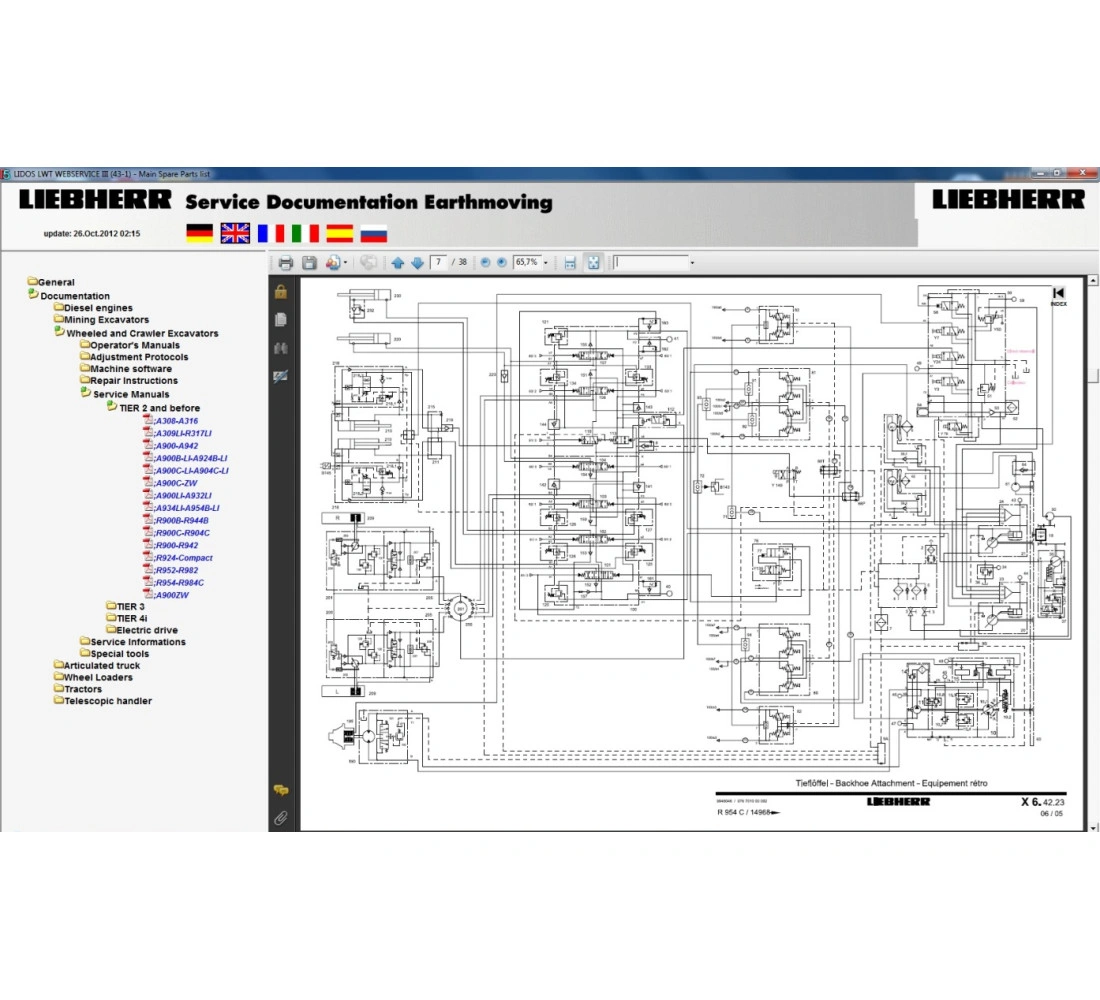Zoom out with the minus button

[x=485, y=262]
